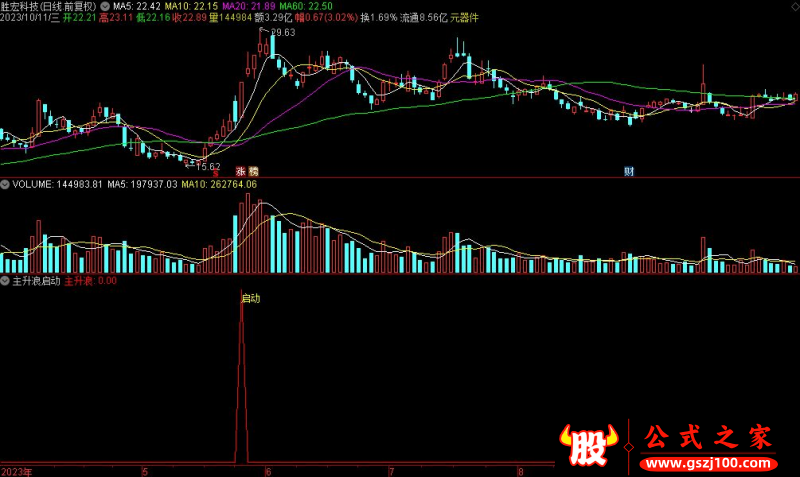Image resolution: width=800 pixels, height=477 pixels.
Task: Click the open price 开22.21
Action: tap(79, 18)
